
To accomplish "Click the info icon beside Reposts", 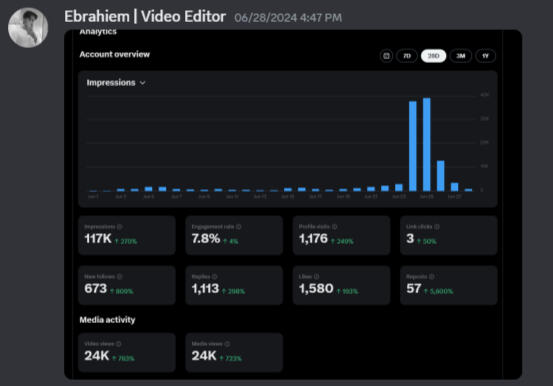I will coord(432,277).
